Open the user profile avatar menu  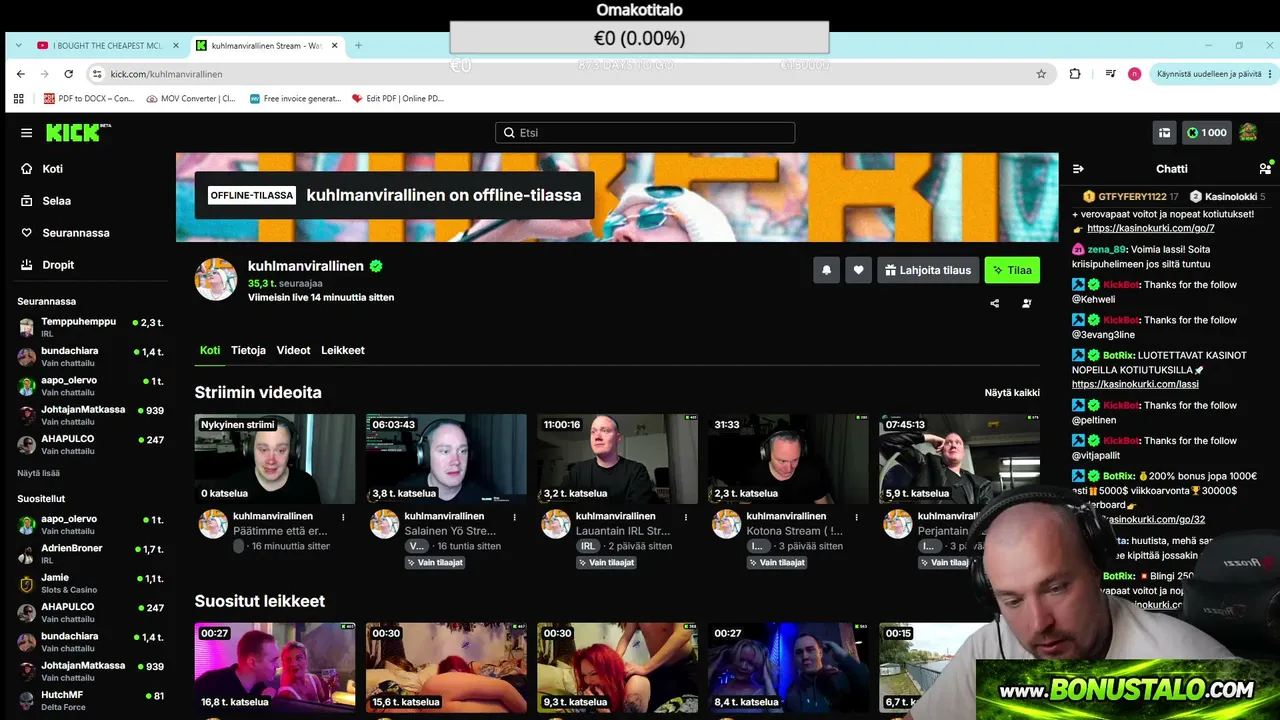coord(1248,133)
